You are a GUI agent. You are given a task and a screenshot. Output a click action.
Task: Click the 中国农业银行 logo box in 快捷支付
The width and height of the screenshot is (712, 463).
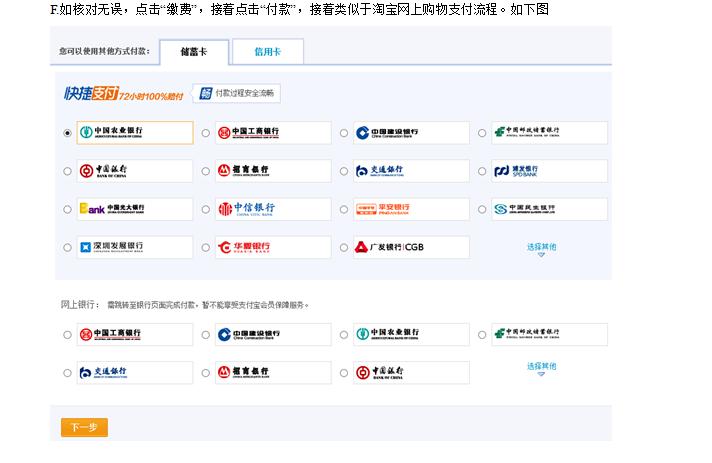135,133
